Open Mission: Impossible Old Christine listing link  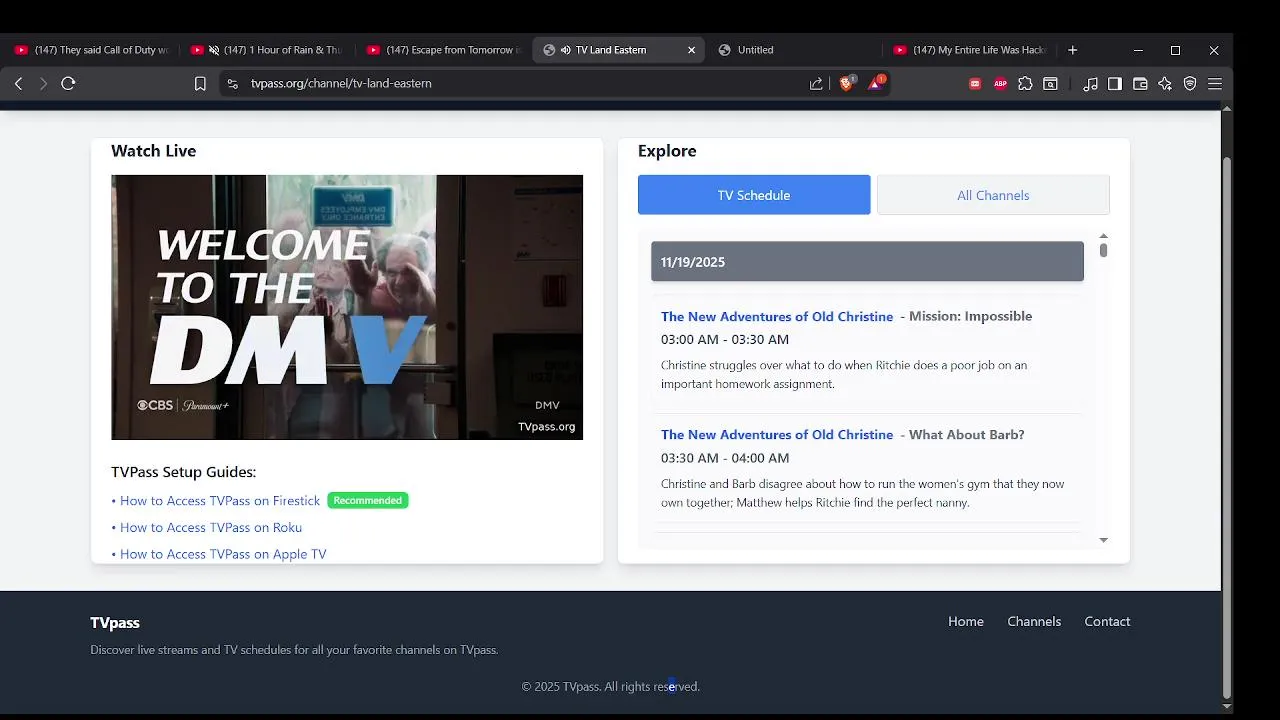click(x=777, y=316)
